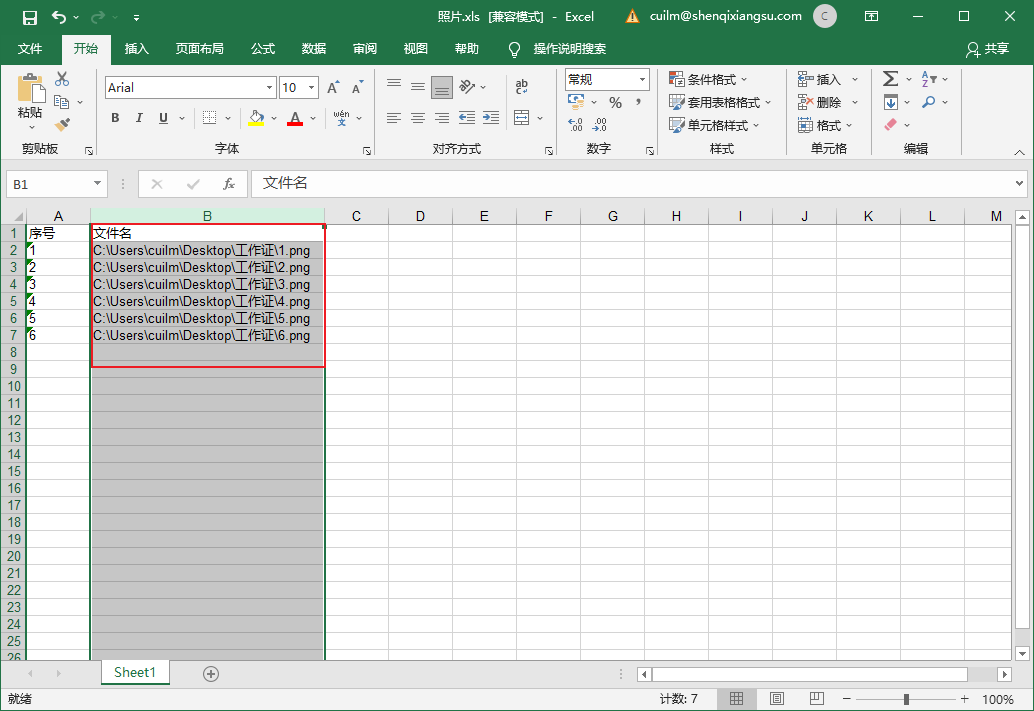Open the Name Box dropdown arrow
Image resolution: width=1034 pixels, height=711 pixels.
click(97, 184)
